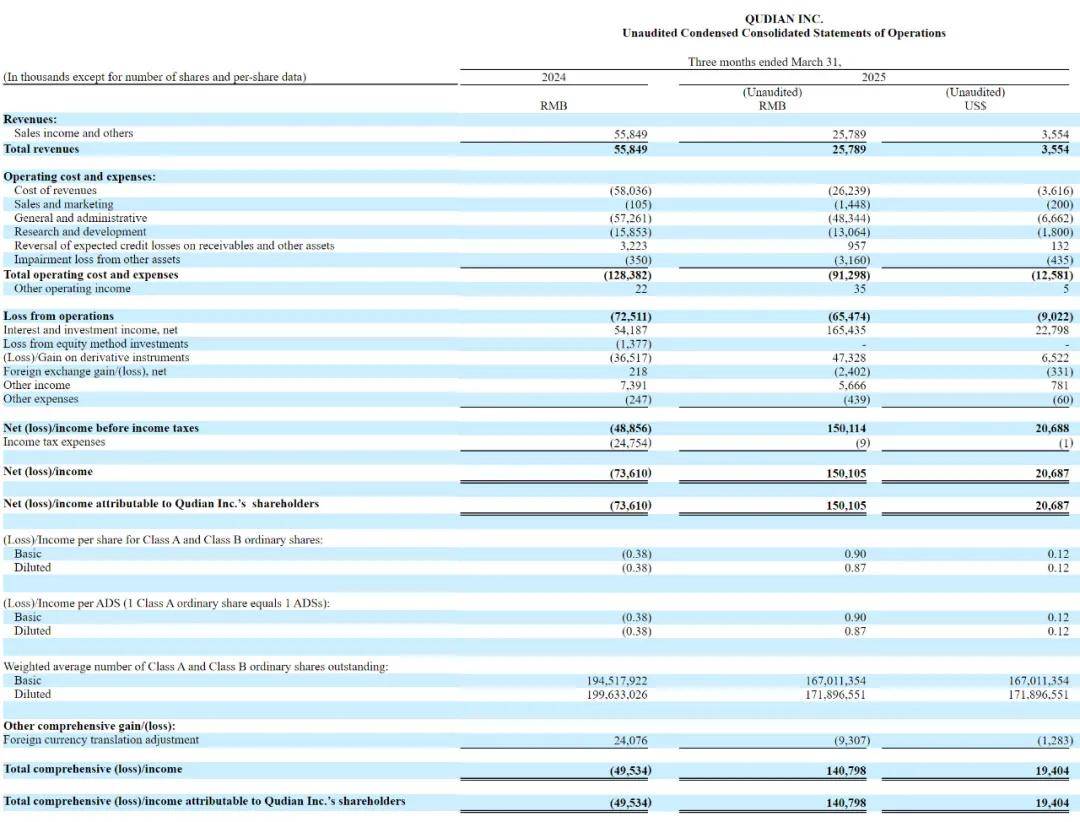
Task: Select the 'Income tax expenses' row label
Action: (x=54, y=442)
